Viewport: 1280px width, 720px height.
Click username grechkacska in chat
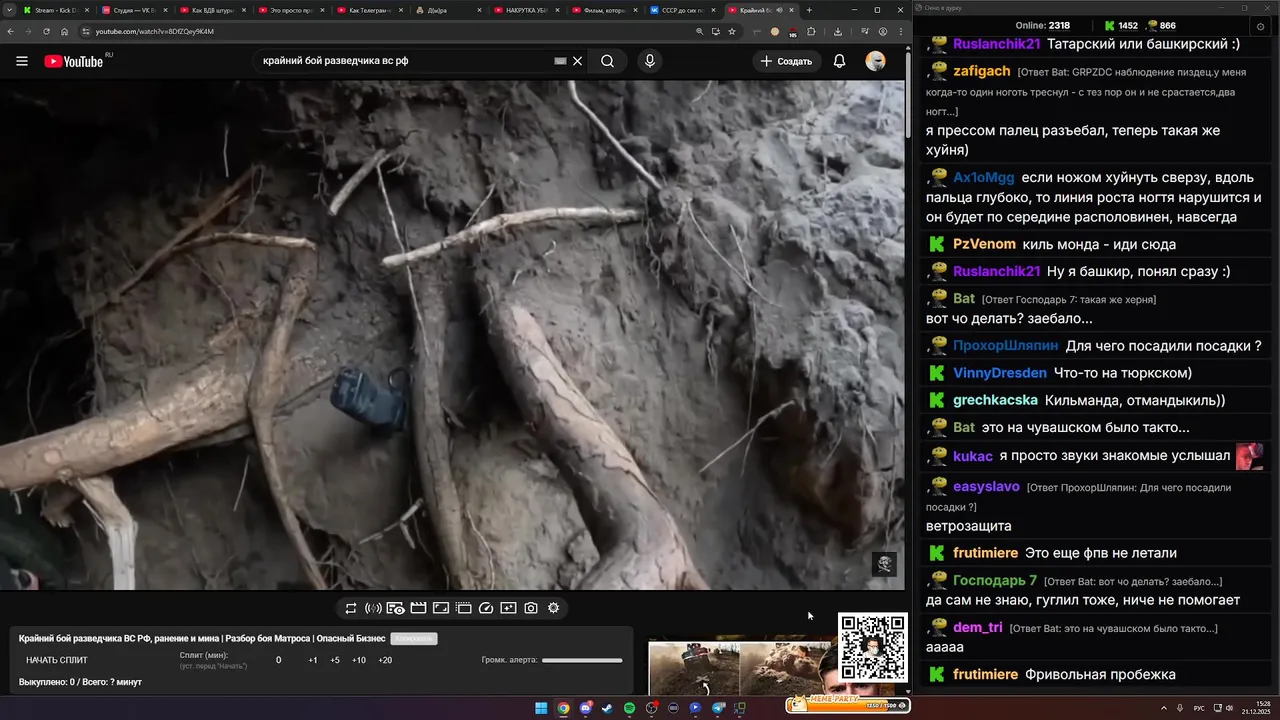pos(995,400)
